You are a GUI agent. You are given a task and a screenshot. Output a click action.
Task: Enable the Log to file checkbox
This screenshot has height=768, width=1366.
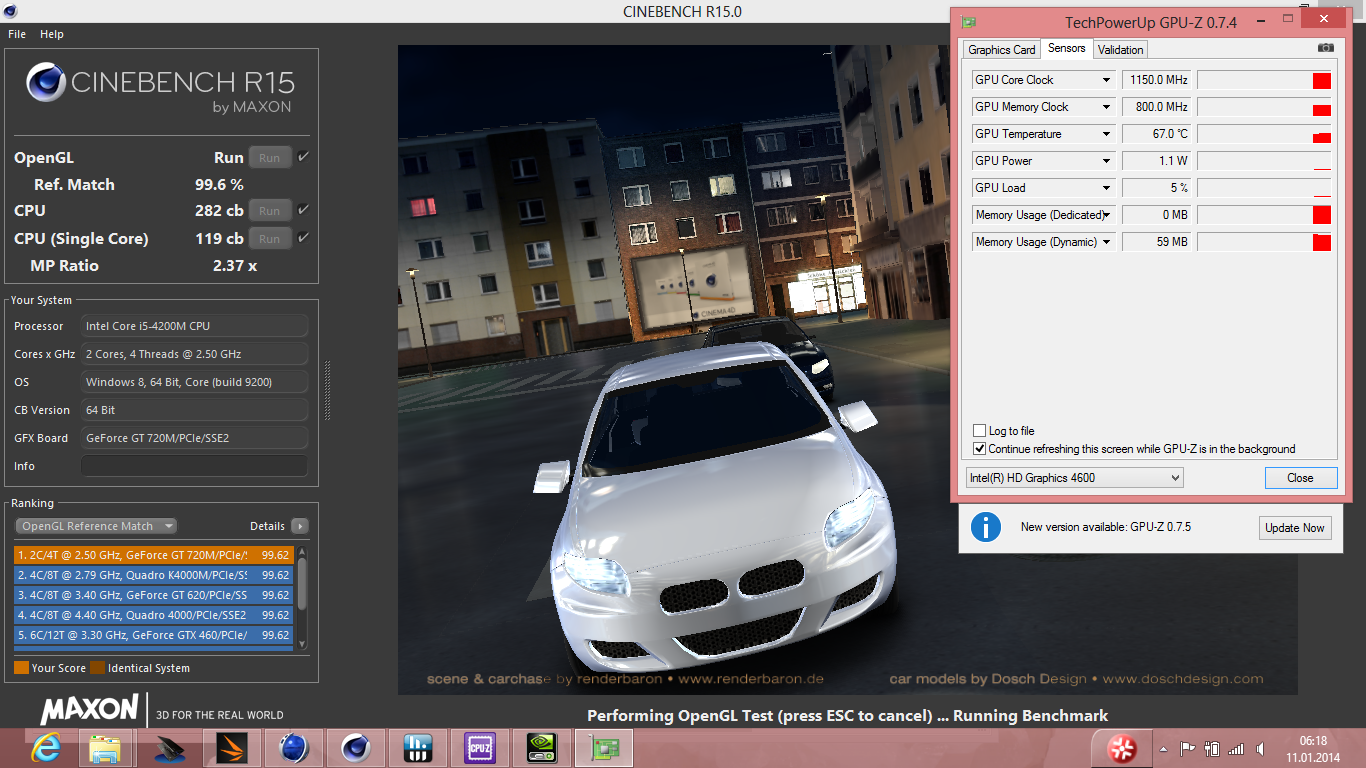980,431
